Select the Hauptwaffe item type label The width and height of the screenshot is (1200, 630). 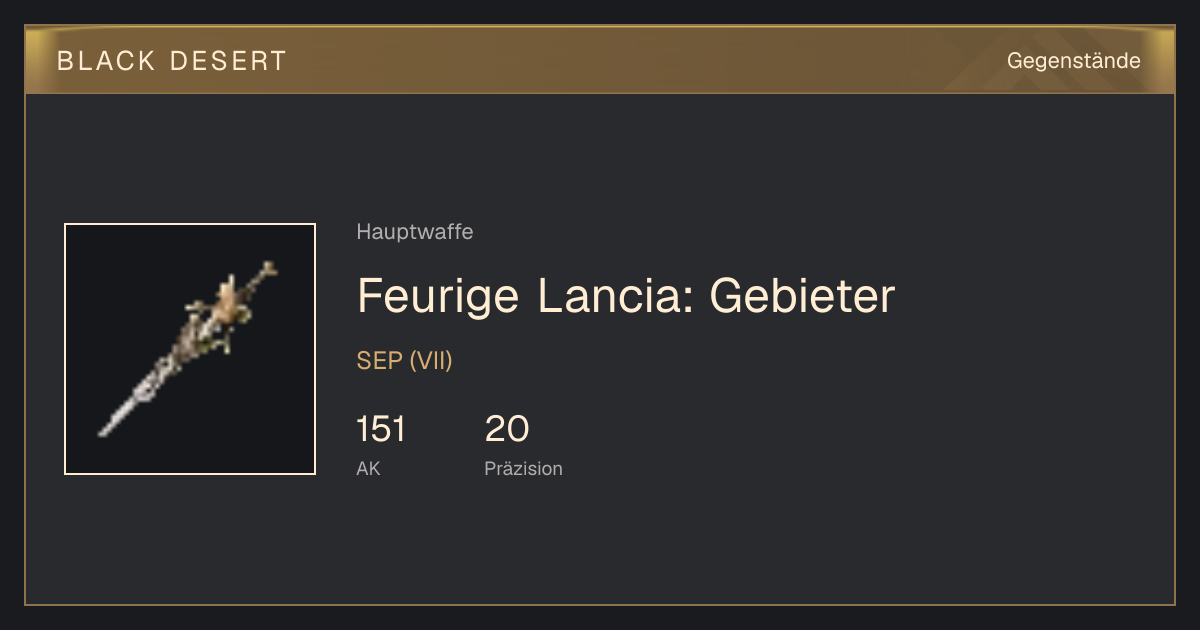click(415, 232)
